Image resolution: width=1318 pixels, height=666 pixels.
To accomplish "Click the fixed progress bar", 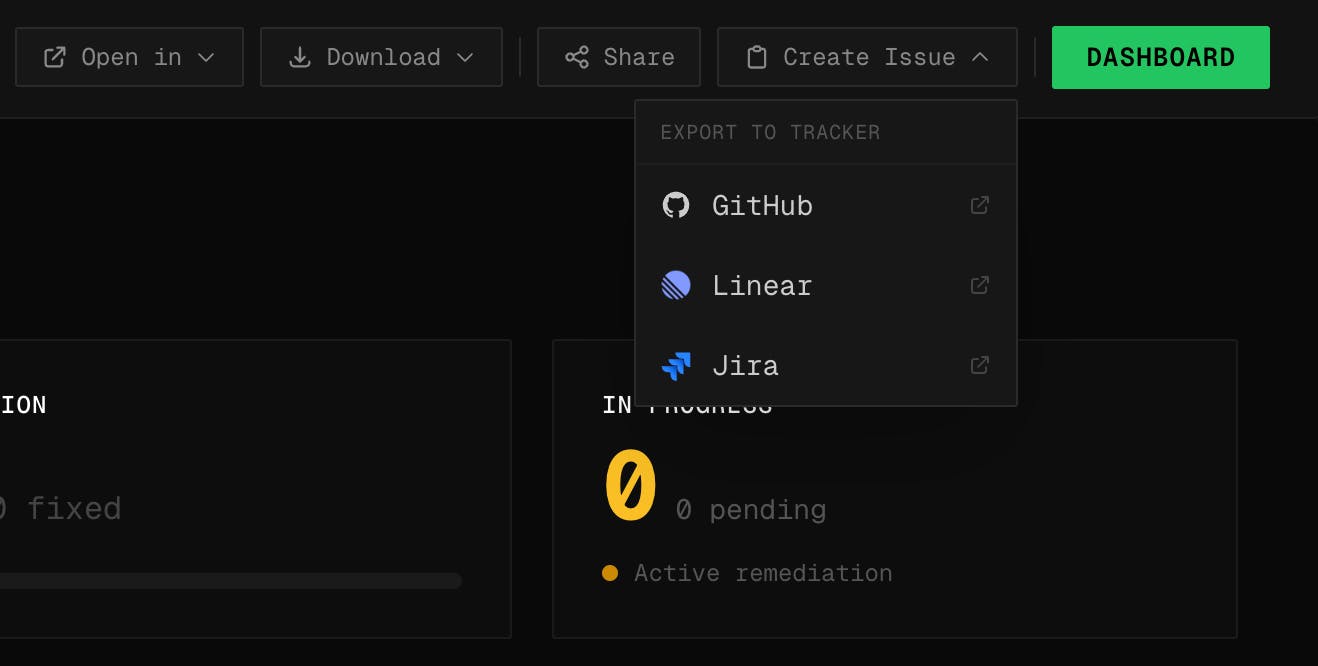I will (231, 581).
